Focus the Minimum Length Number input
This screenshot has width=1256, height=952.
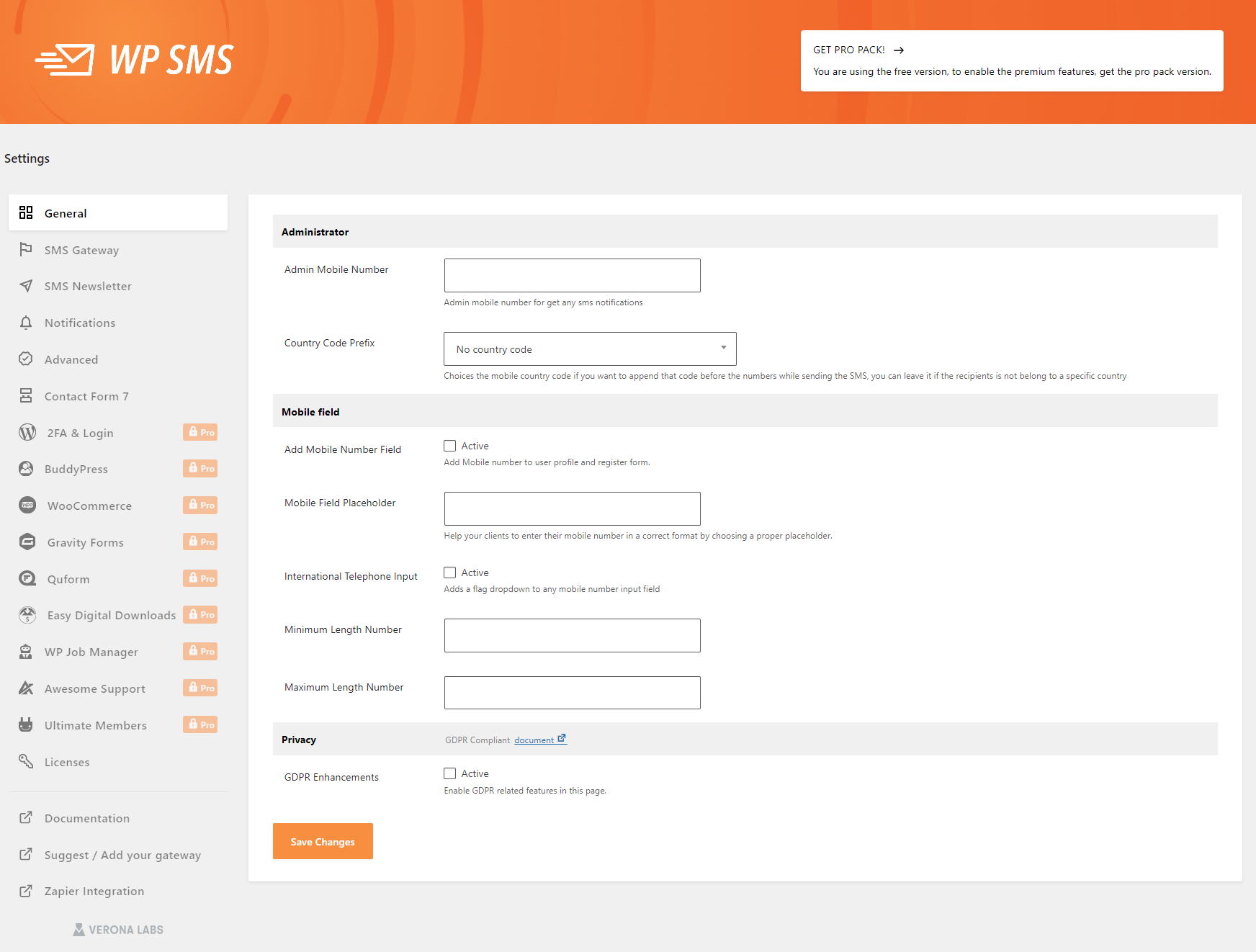(573, 635)
